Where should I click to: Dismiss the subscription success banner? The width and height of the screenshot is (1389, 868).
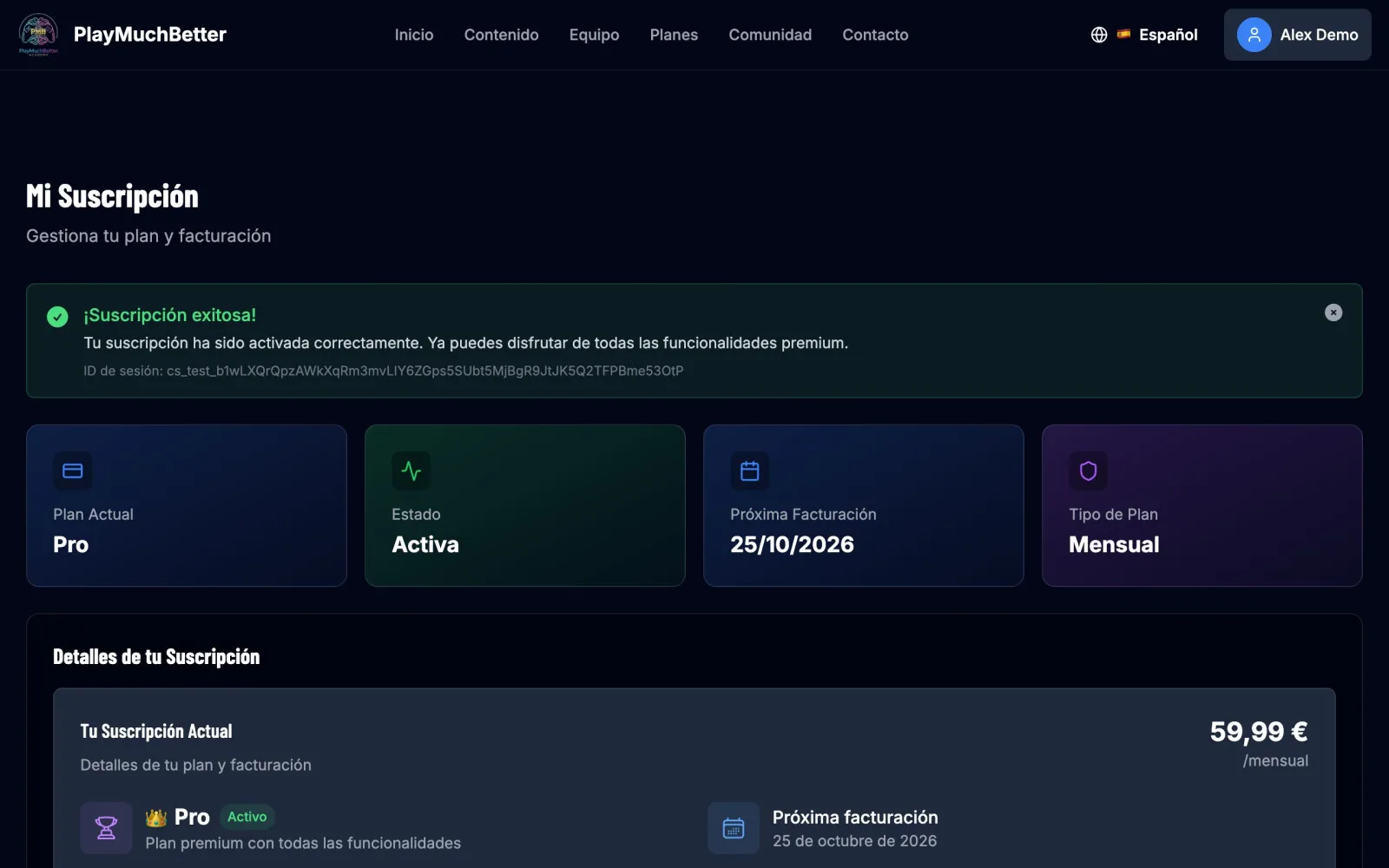pyautogui.click(x=1333, y=312)
